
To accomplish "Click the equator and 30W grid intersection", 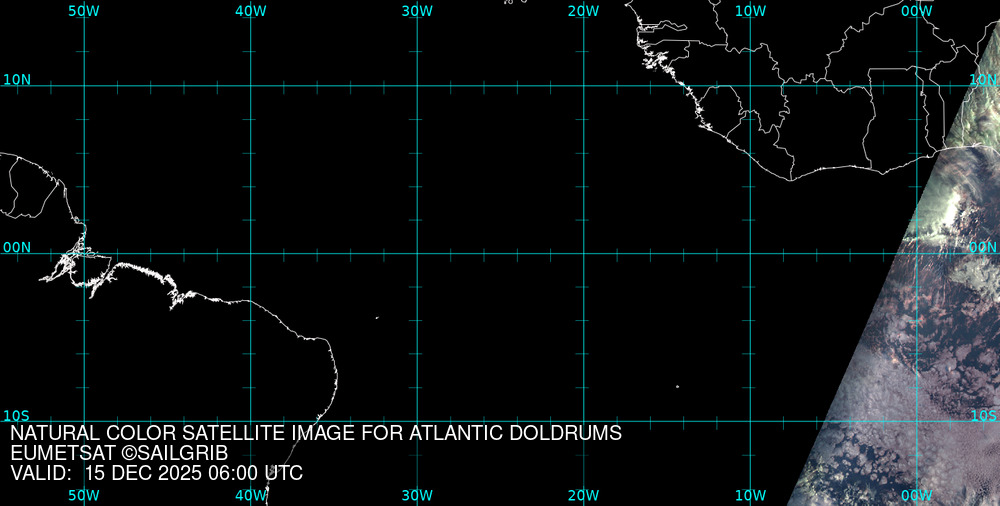I will [417, 253].
